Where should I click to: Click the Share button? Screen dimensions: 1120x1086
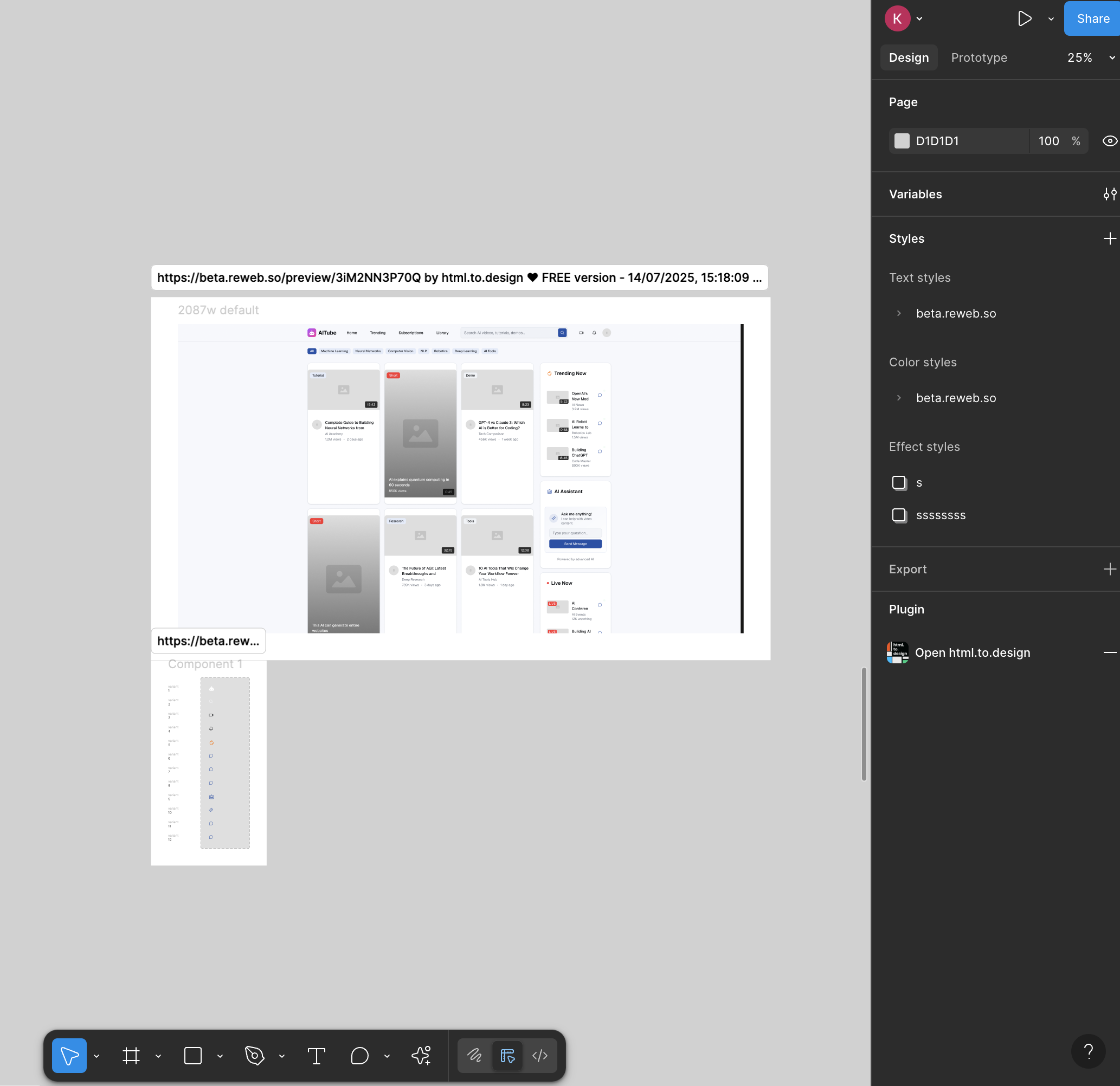click(1092, 19)
